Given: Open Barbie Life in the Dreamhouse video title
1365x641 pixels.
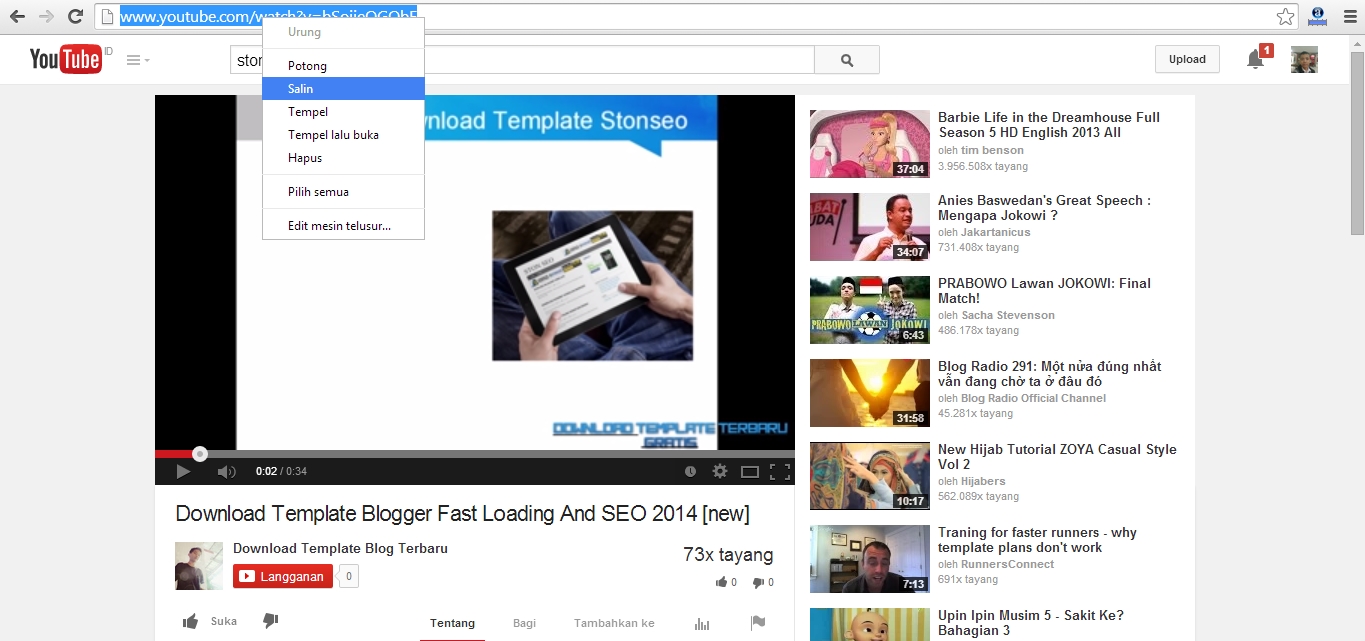Looking at the screenshot, I should click(x=1049, y=125).
